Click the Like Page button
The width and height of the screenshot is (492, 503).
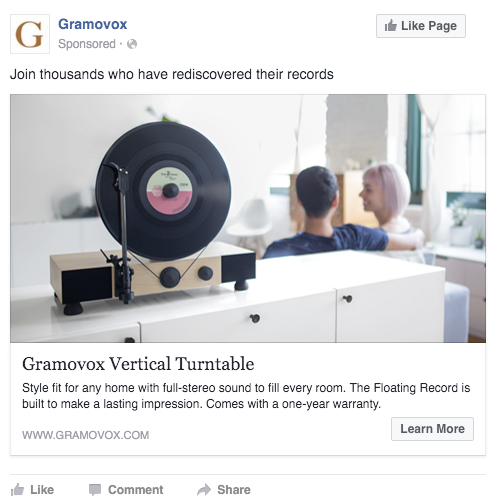pos(421,26)
